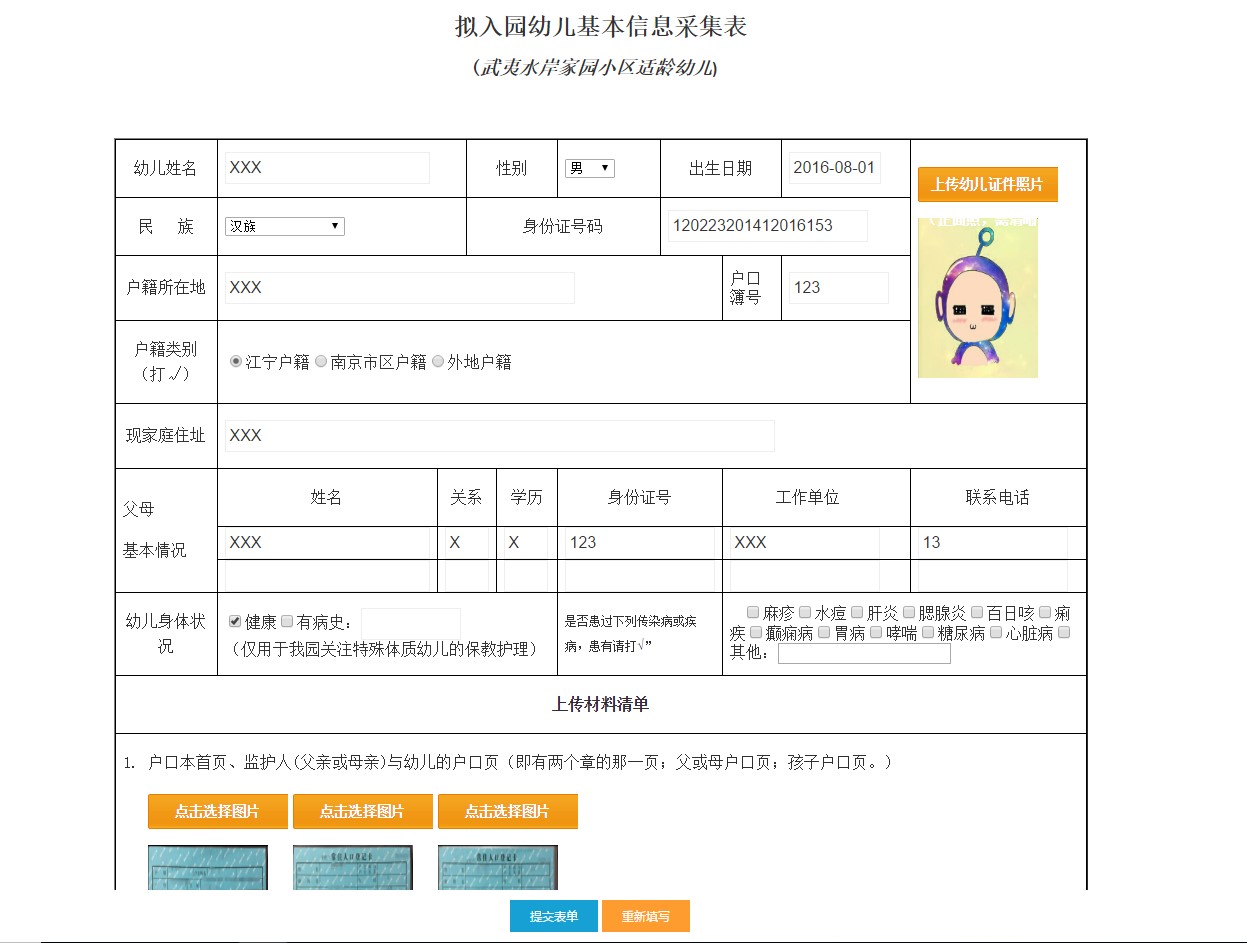The width and height of the screenshot is (1247, 943).
Task: Click the uploaded child ID photo
Action: pos(977,298)
